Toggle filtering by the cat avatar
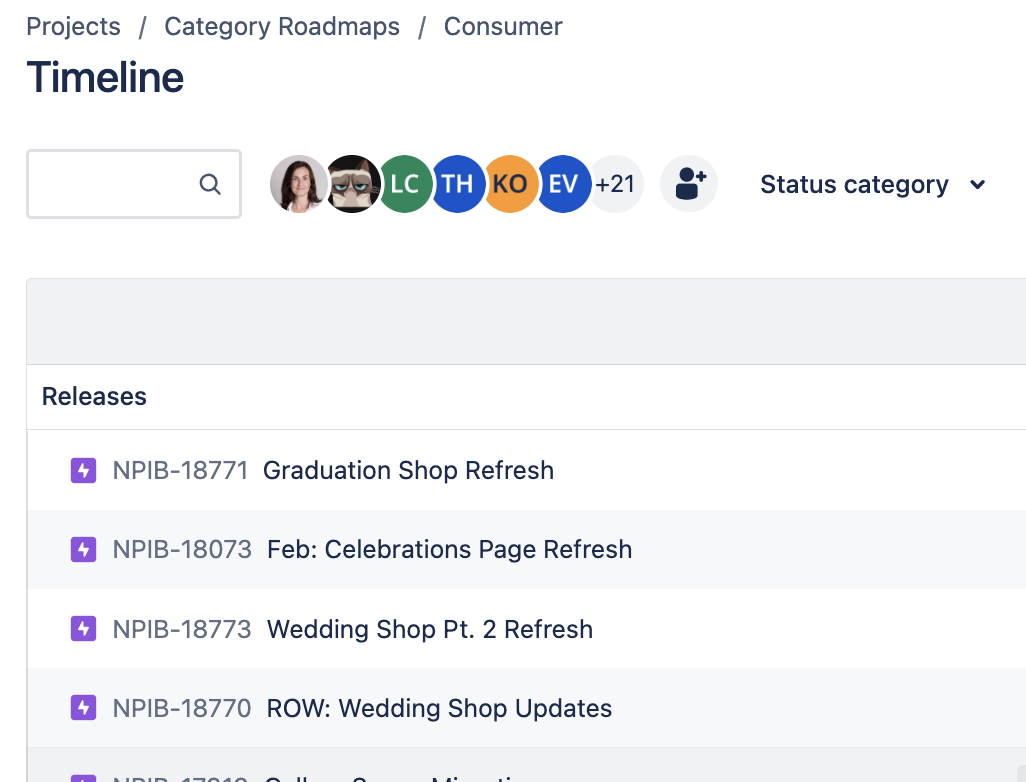 [351, 184]
